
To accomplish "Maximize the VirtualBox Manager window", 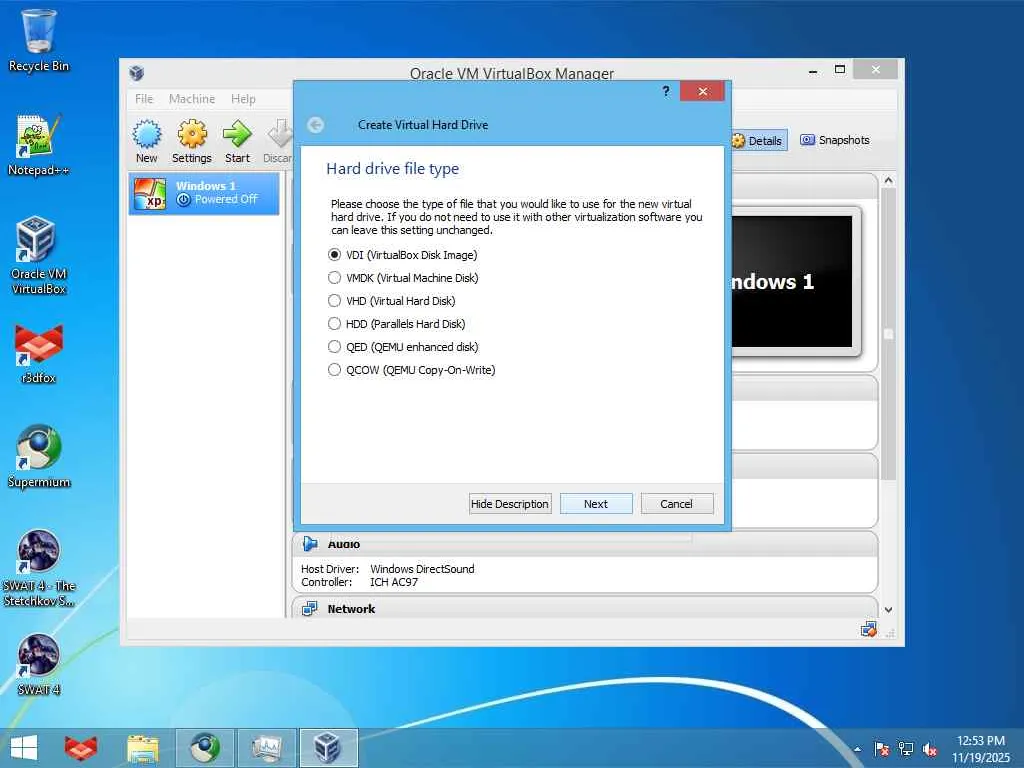I will point(840,69).
